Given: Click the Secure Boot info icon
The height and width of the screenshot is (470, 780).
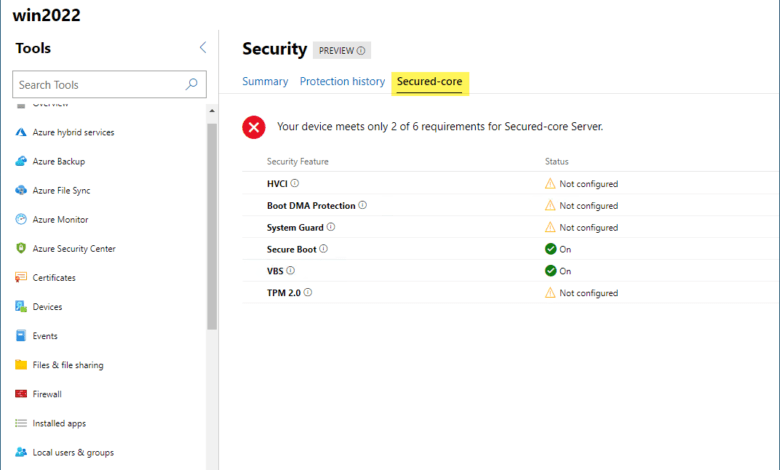Looking at the screenshot, I should (323, 249).
